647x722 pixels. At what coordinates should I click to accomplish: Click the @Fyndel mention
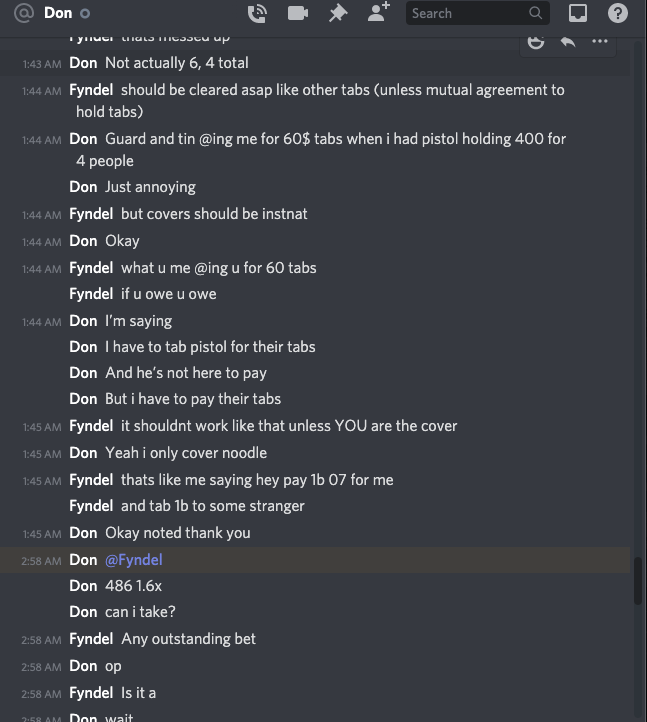click(x=133, y=560)
